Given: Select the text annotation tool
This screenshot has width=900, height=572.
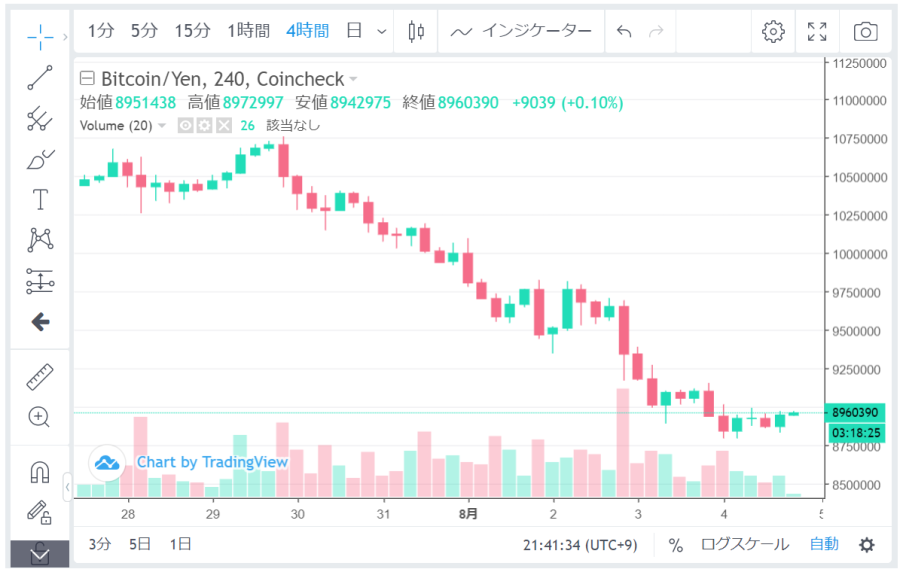Looking at the screenshot, I should [40, 199].
